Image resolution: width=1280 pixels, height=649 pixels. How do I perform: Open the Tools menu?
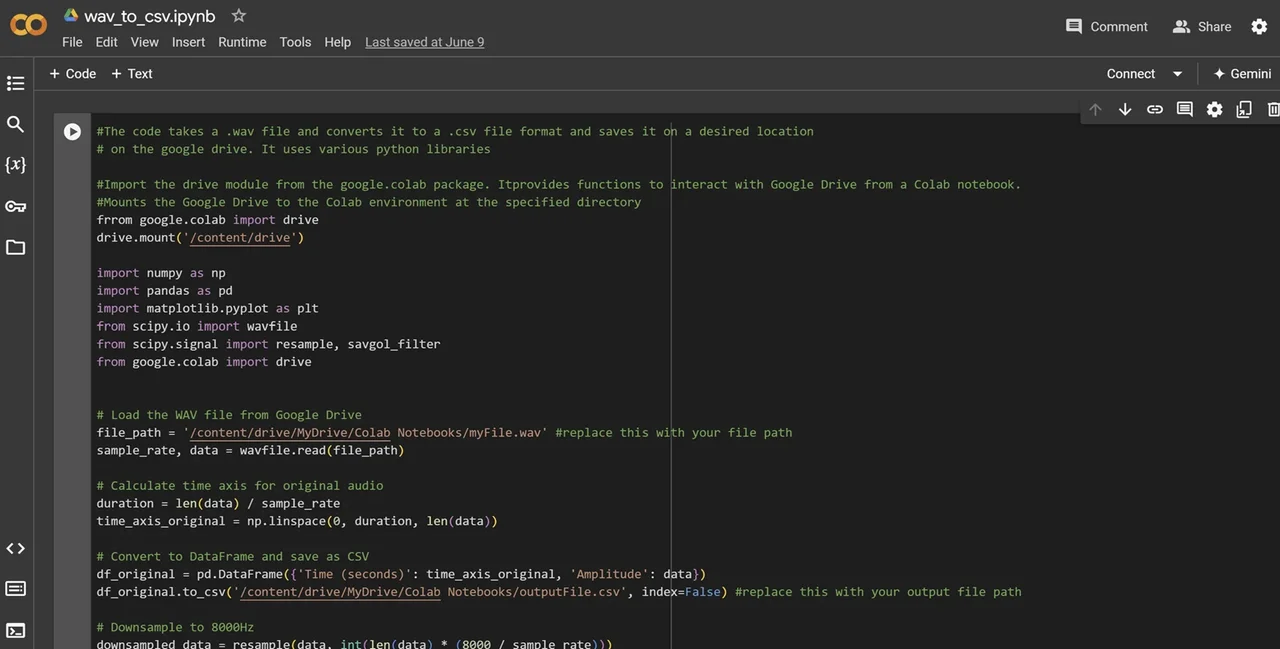pos(295,42)
